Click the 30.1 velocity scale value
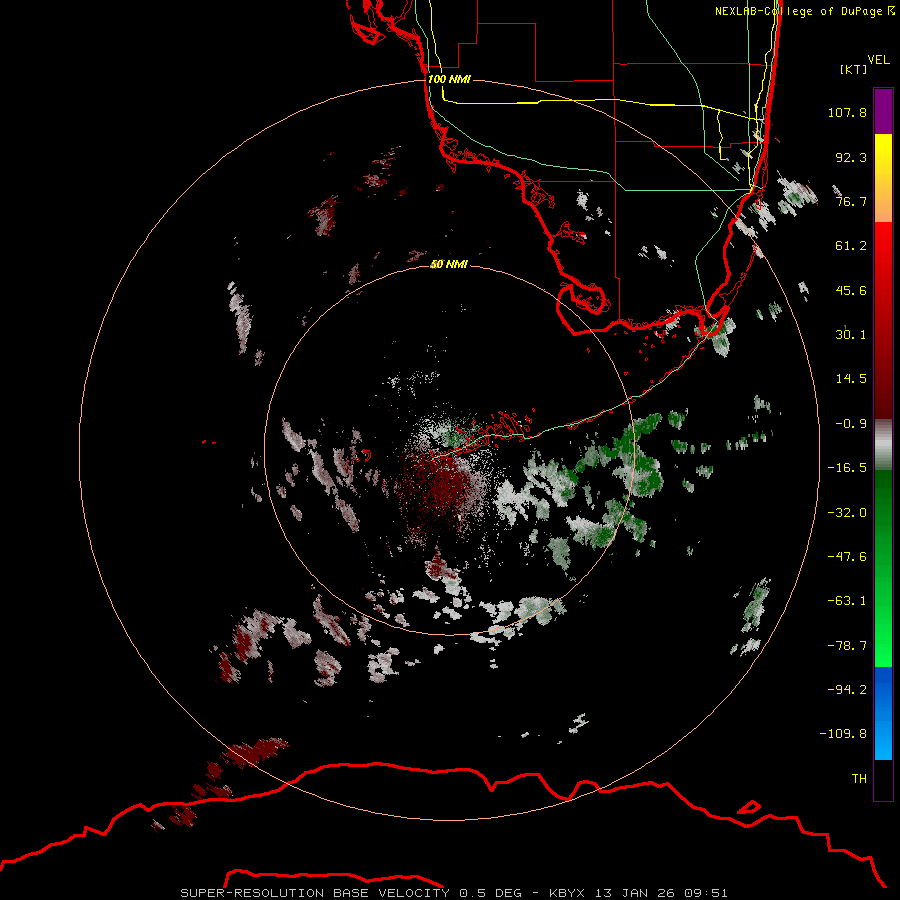This screenshot has height=900, width=900. 851,335
